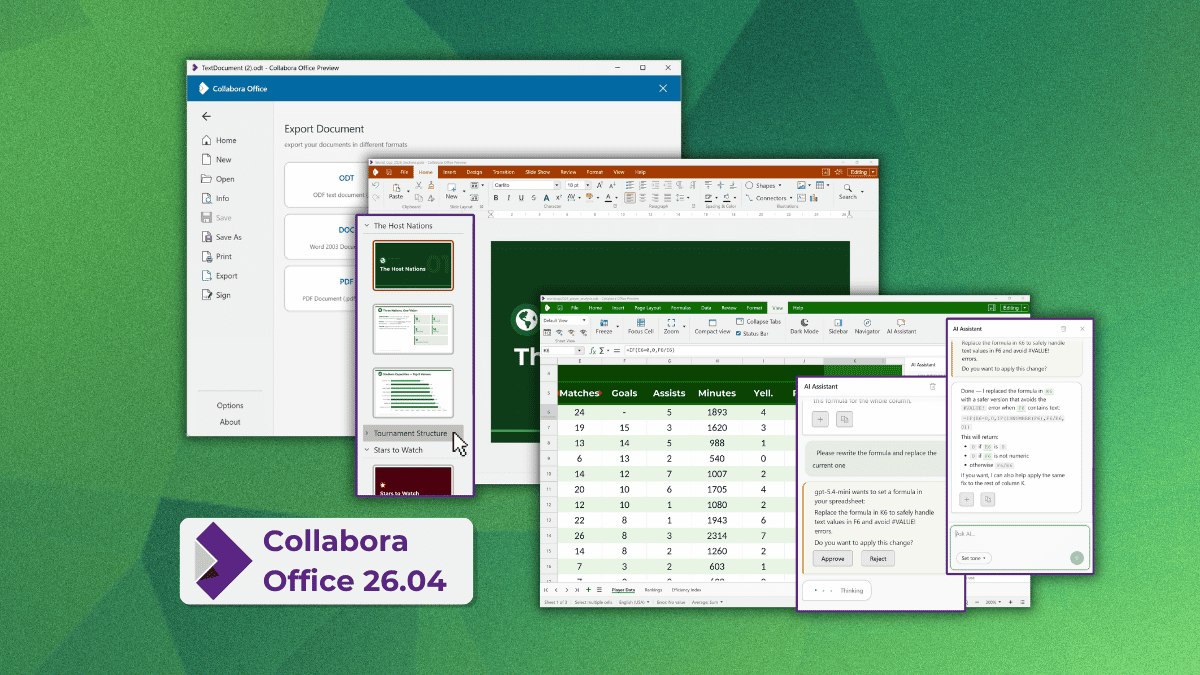Open the Formulas tab in the spreadsheet window
1200x675 pixels.
[681, 308]
